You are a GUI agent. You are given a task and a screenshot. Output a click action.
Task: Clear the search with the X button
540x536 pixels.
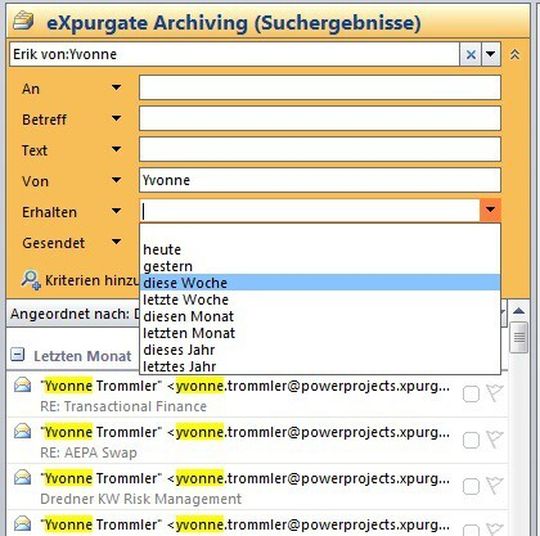point(471,54)
